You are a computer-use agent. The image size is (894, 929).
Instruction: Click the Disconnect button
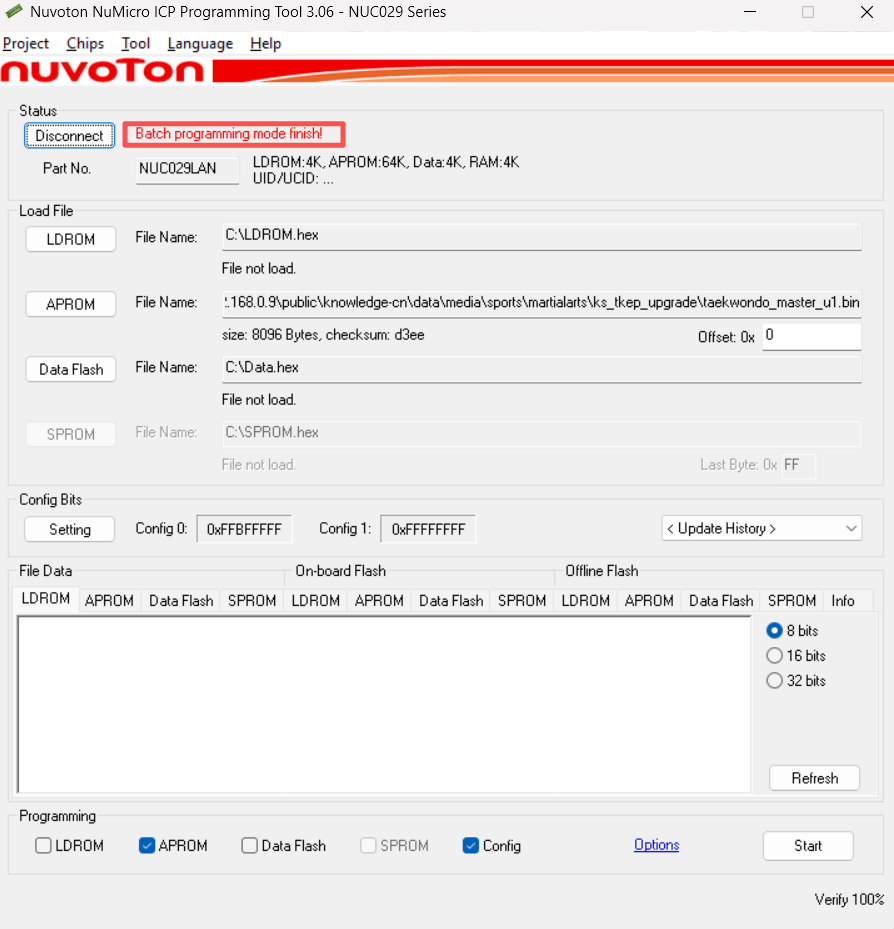69,135
